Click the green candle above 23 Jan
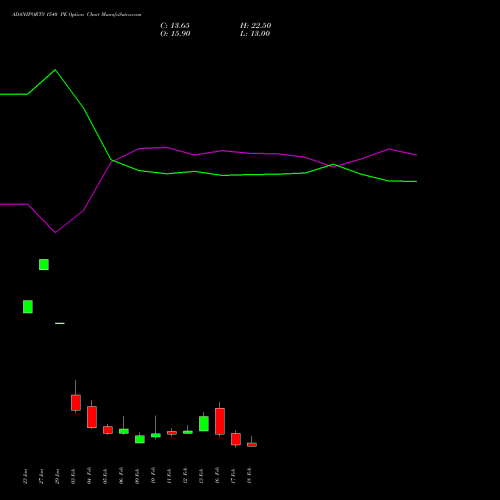Screen dimensions: 500x500 (28, 307)
